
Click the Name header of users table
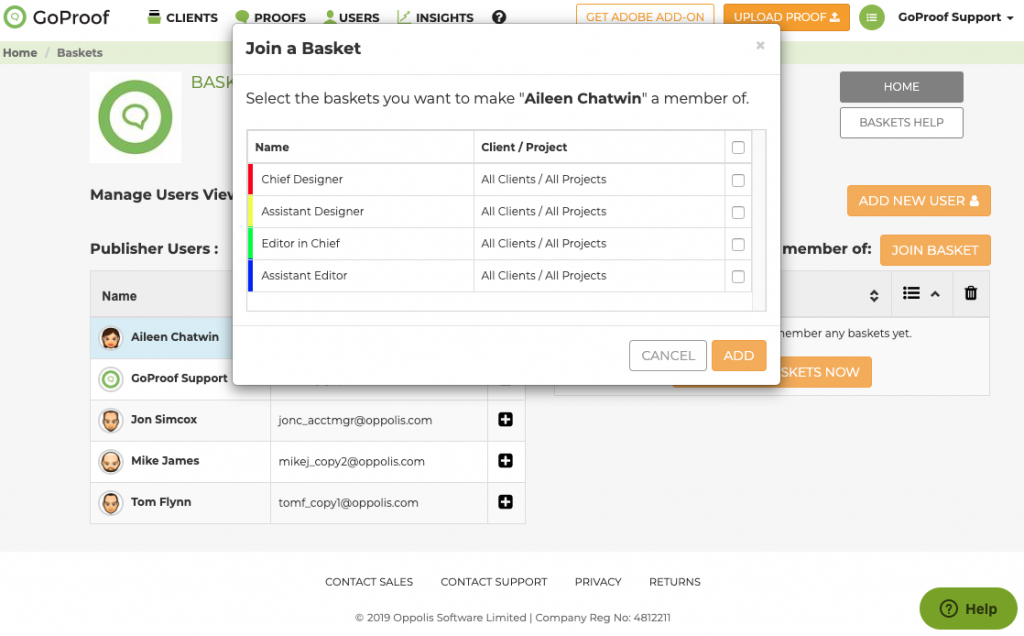[119, 296]
